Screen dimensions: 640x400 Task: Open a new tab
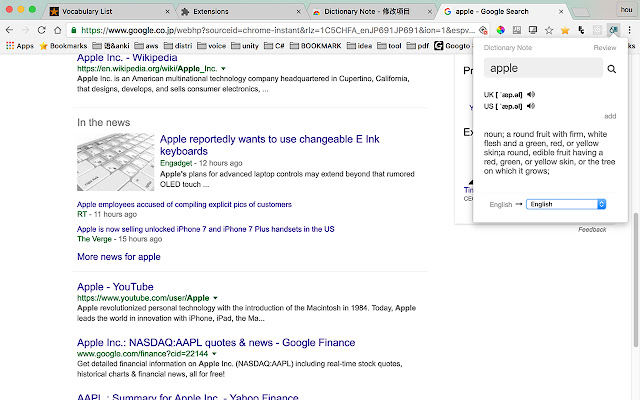click(x=581, y=12)
